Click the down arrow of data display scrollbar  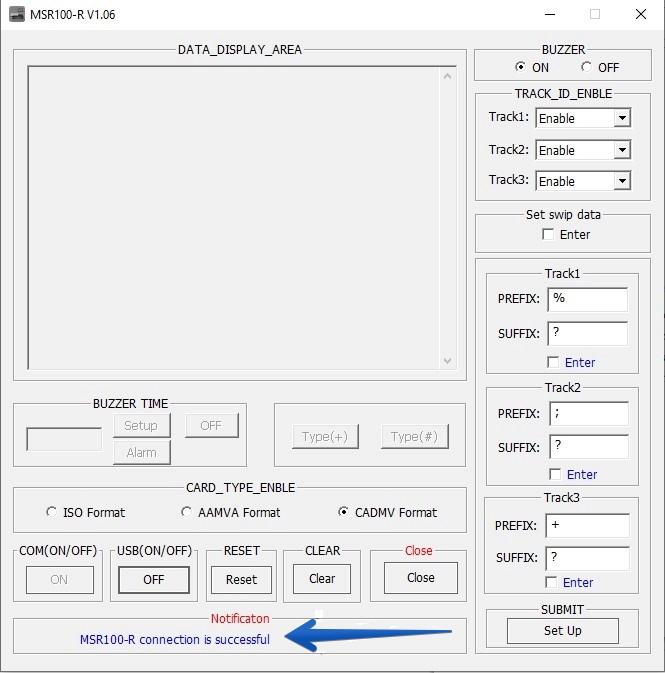(x=447, y=361)
